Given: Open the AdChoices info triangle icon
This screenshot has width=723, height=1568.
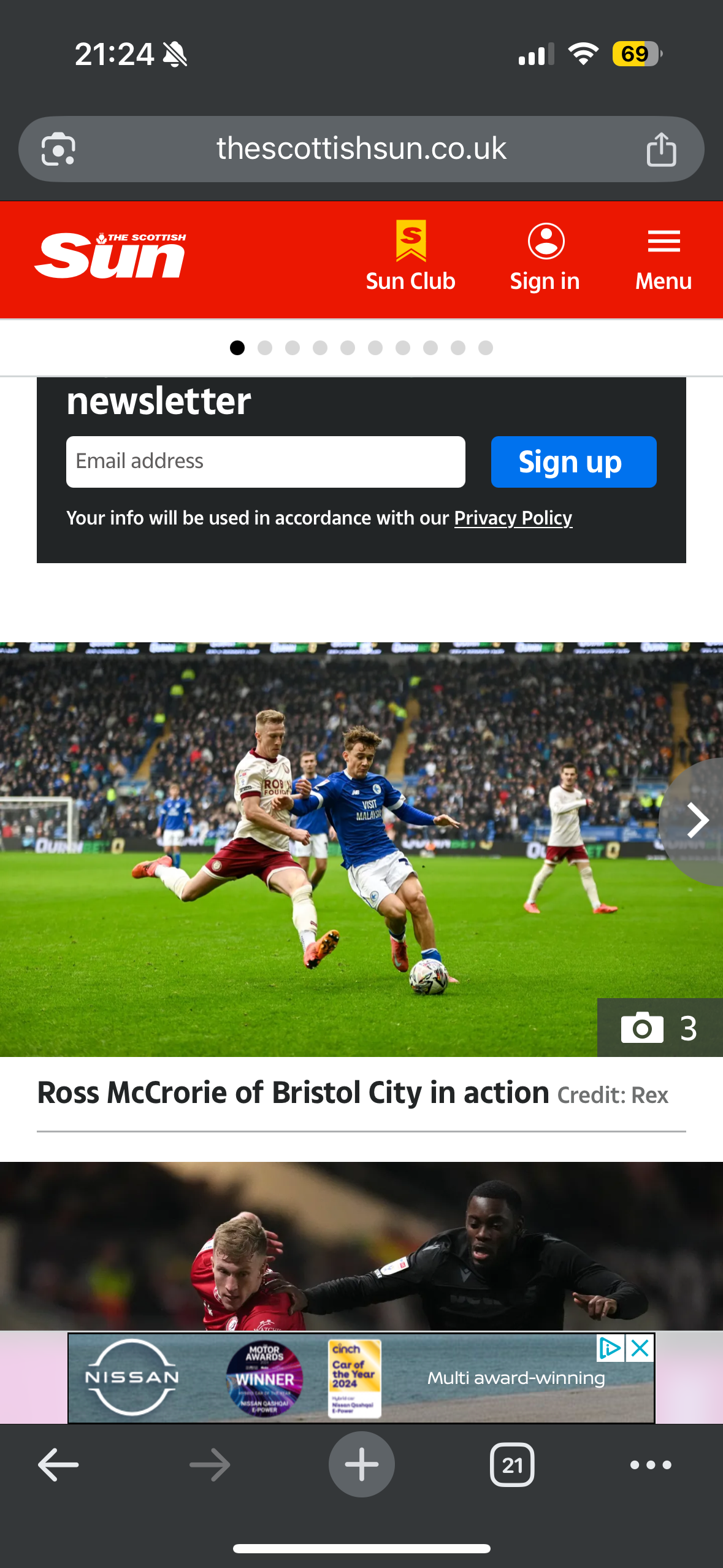Looking at the screenshot, I should point(611,1348).
